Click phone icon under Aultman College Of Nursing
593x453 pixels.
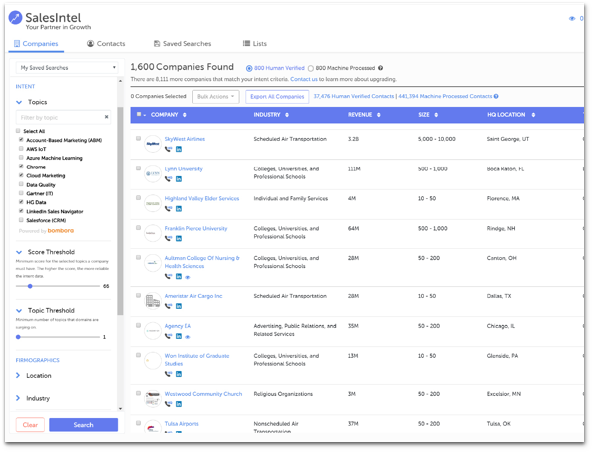pyautogui.click(x=168, y=276)
